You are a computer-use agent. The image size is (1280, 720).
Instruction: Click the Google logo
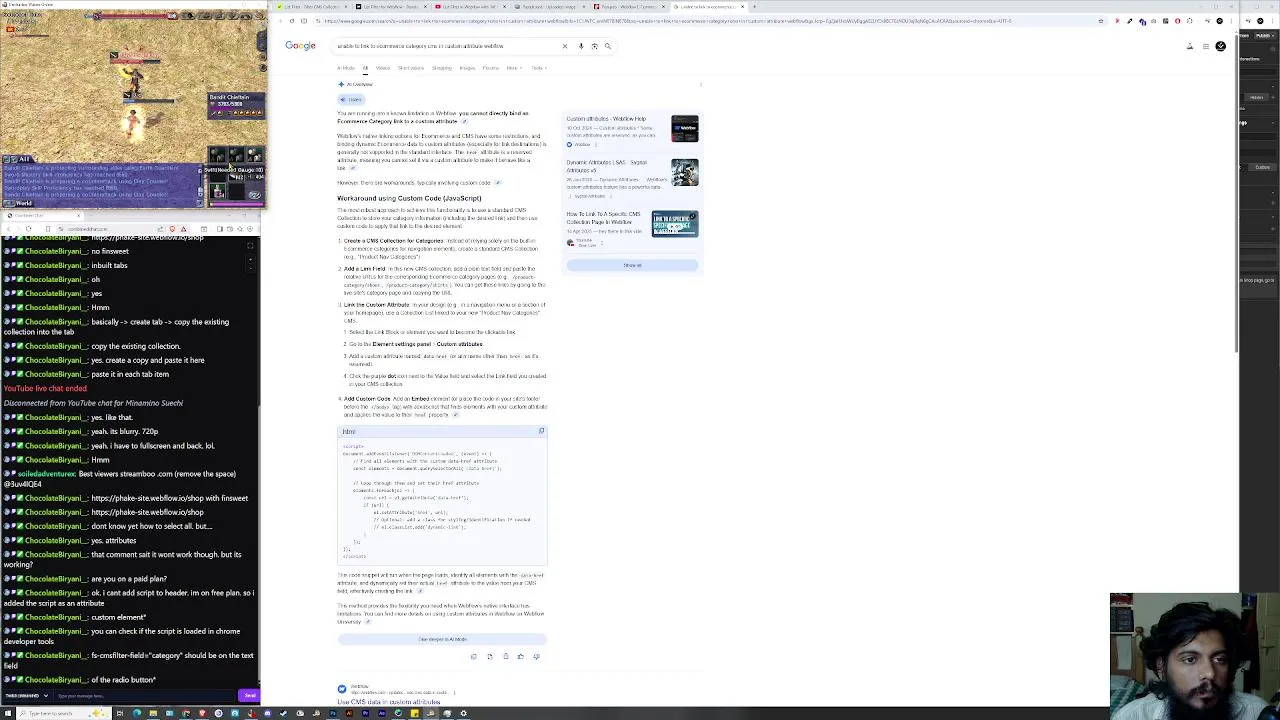[x=300, y=46]
